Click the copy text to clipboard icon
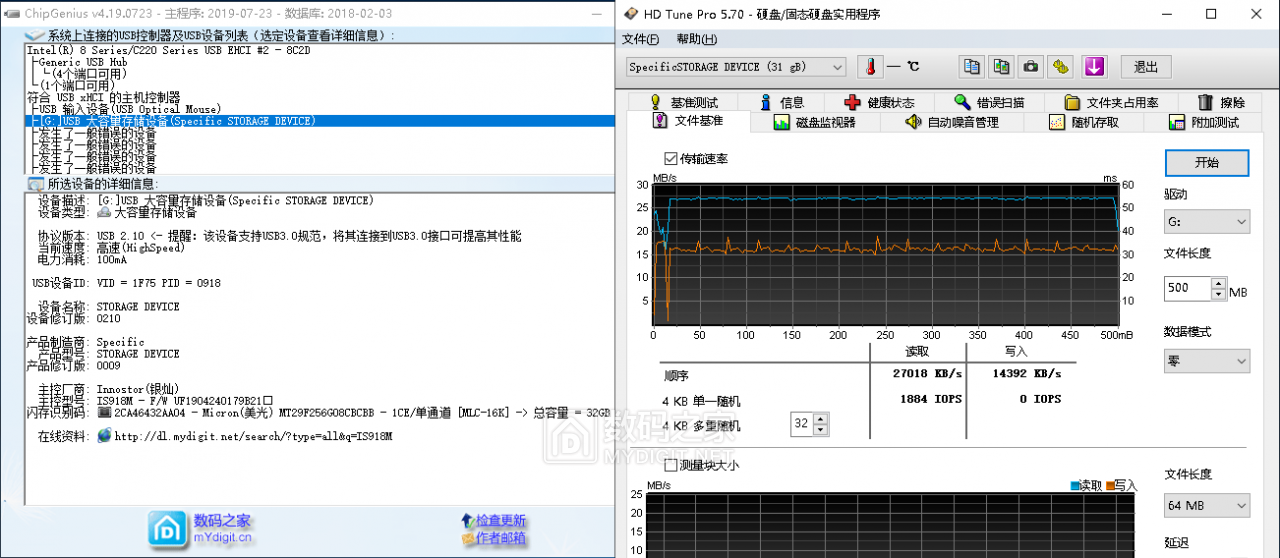 [x=971, y=67]
